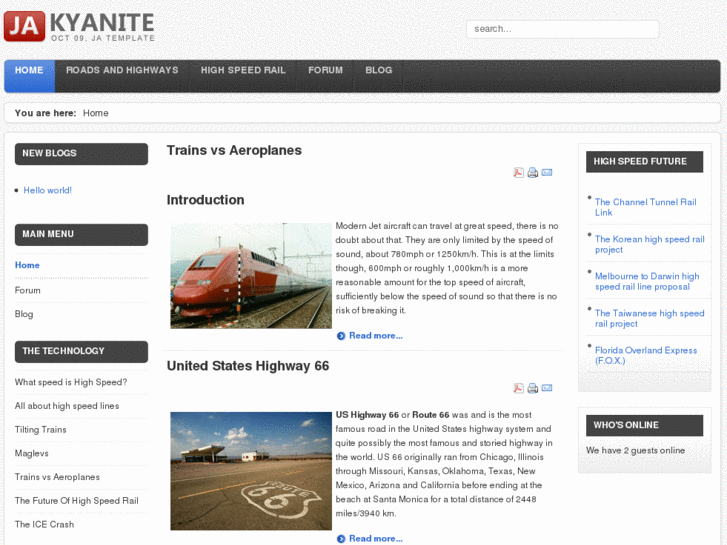Open The Korean high speed rail project

coord(650,244)
